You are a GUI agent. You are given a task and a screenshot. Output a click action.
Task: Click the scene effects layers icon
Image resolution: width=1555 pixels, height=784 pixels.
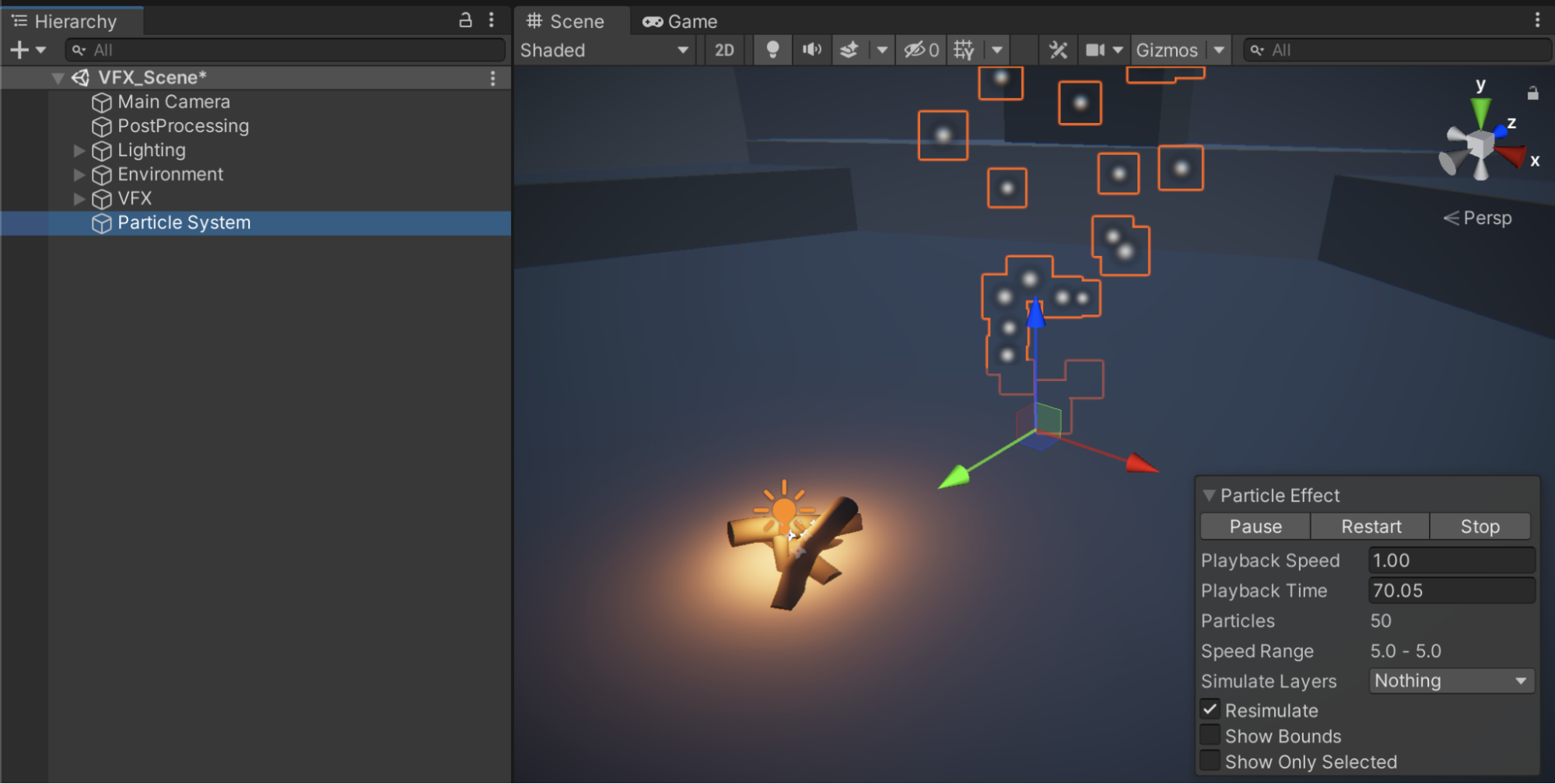849,50
